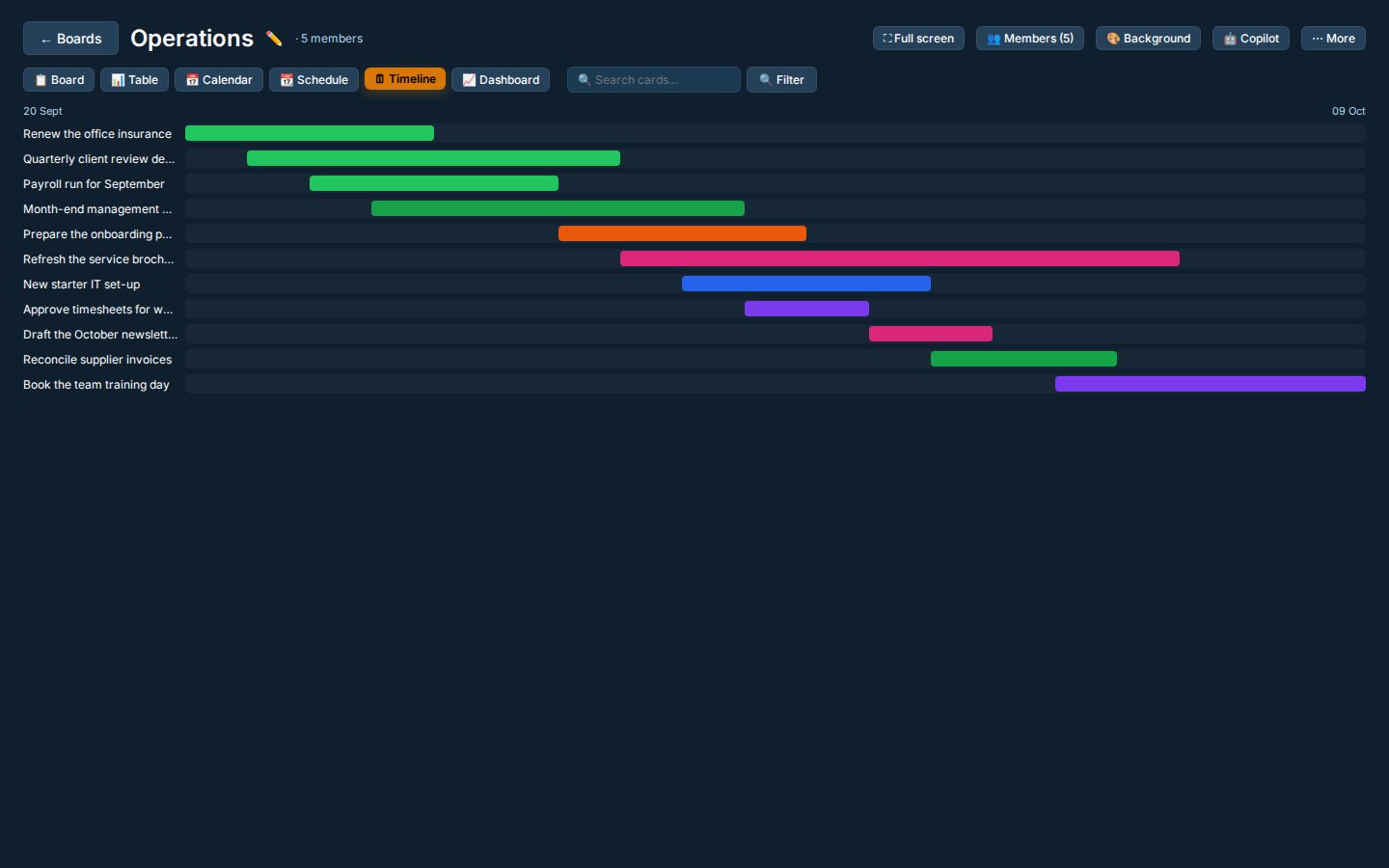This screenshot has width=1389, height=868.
Task: Select the Quarterly client review timeline bar
Action: click(x=433, y=158)
